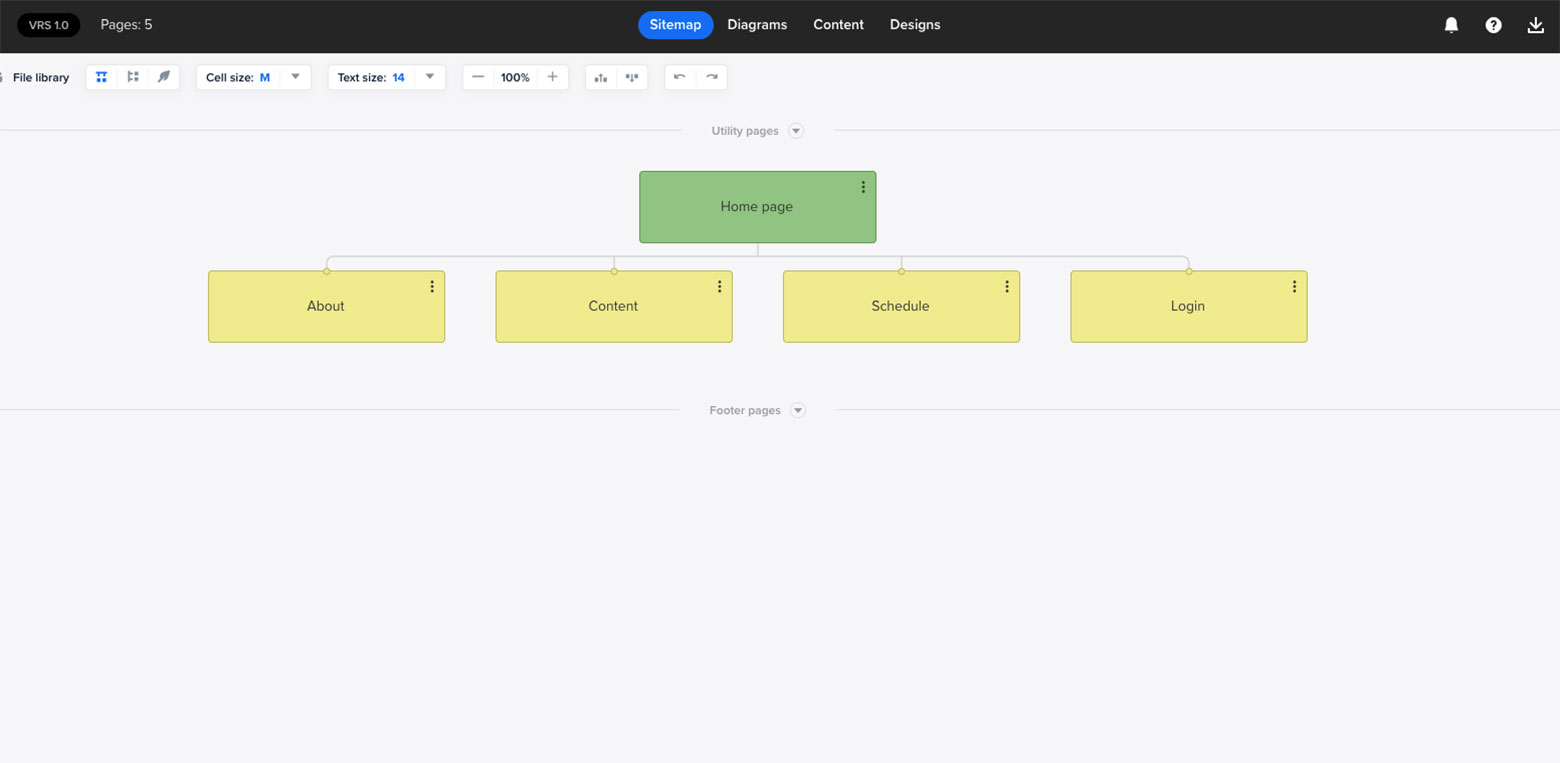Open the Content section in the top navigation
The image size is (1560, 763).
838,24
